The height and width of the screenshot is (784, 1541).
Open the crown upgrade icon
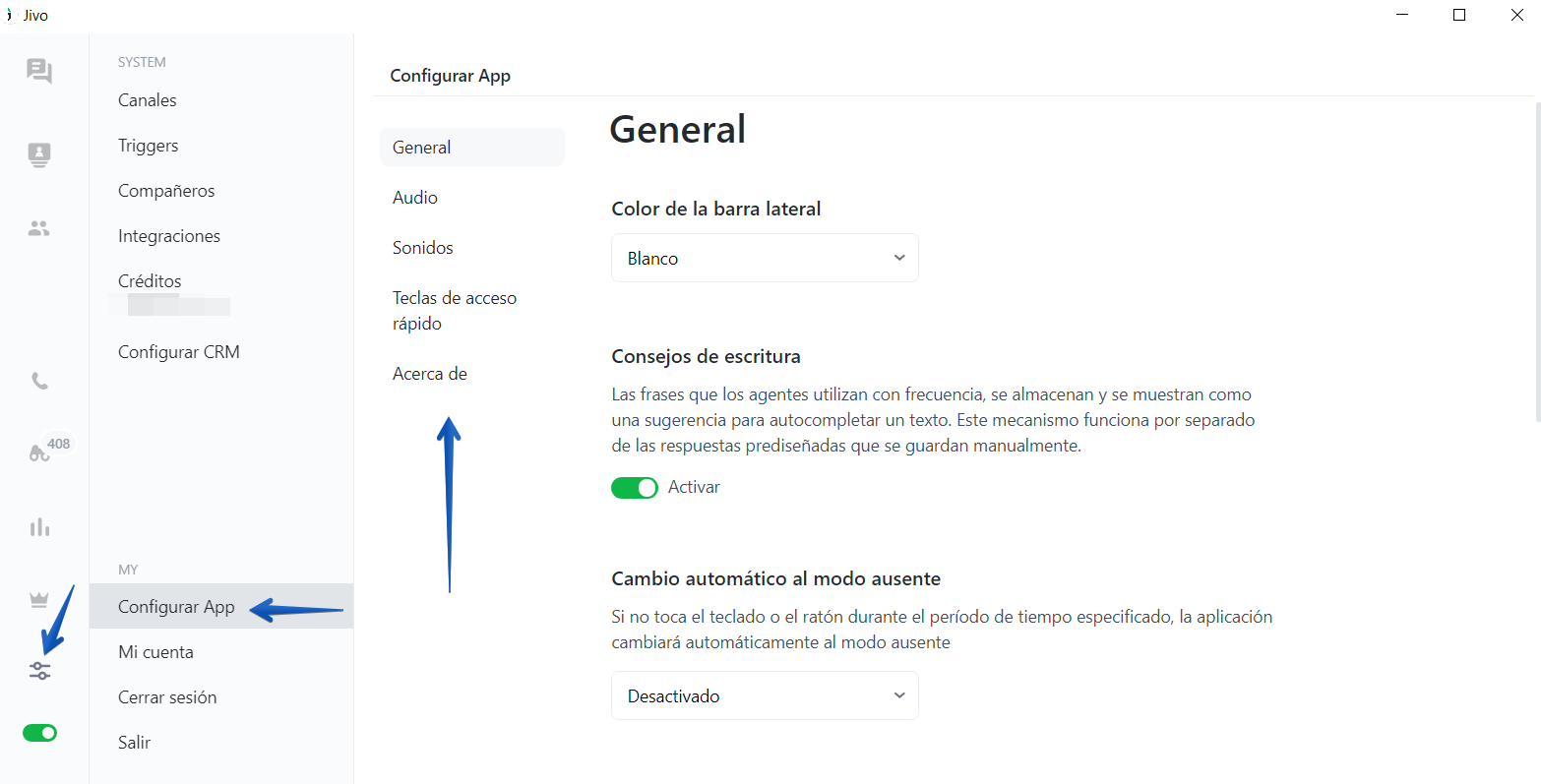point(39,599)
